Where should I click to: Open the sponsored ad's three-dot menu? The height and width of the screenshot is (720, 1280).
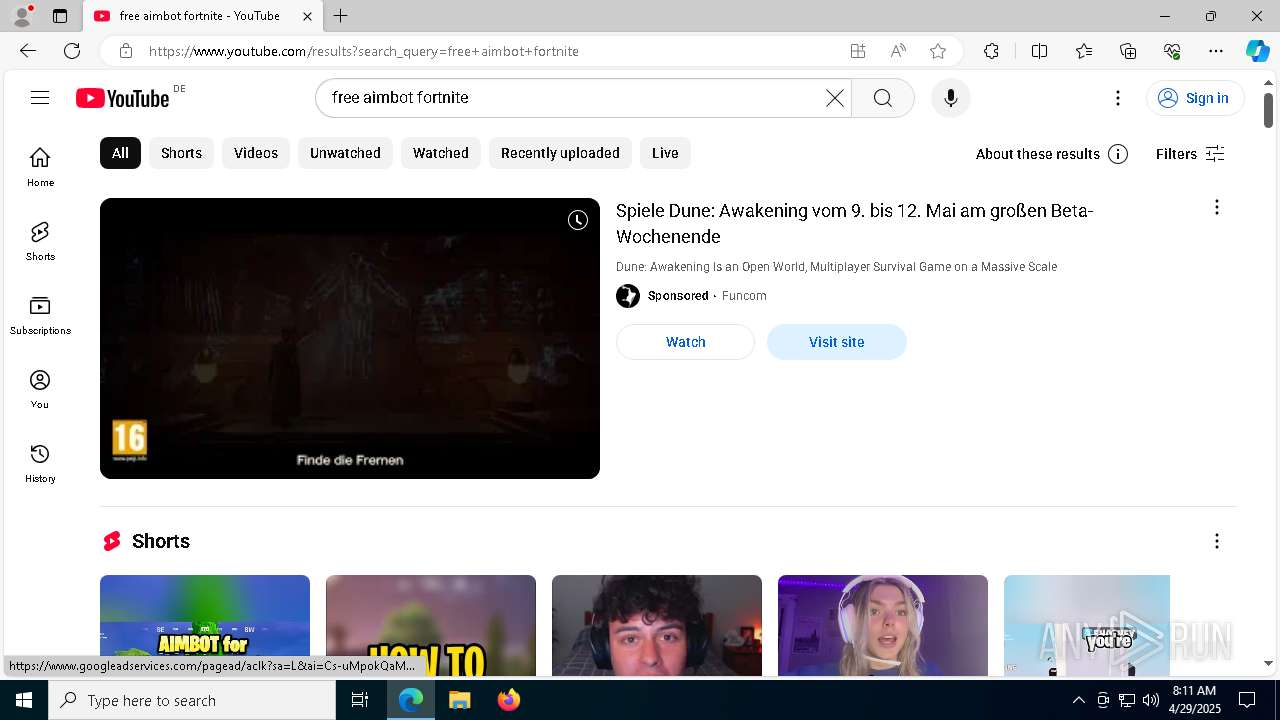coord(1216,207)
